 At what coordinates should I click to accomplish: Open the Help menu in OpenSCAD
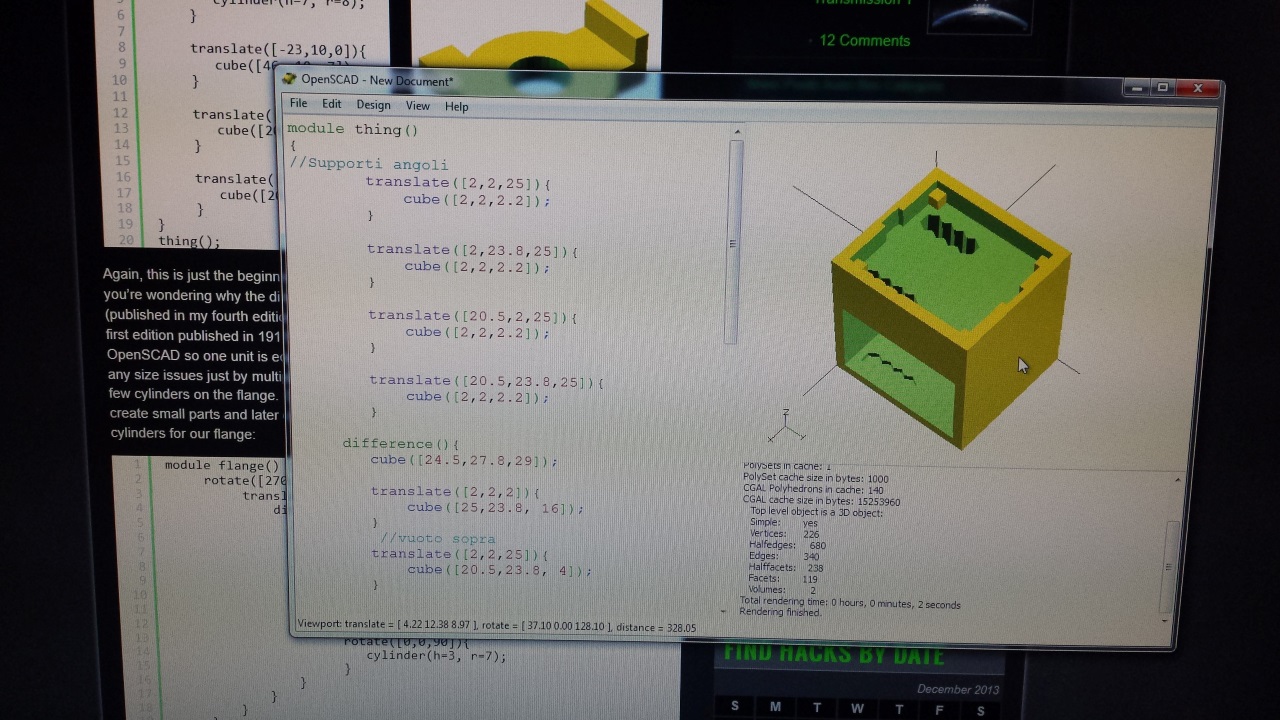[456, 107]
